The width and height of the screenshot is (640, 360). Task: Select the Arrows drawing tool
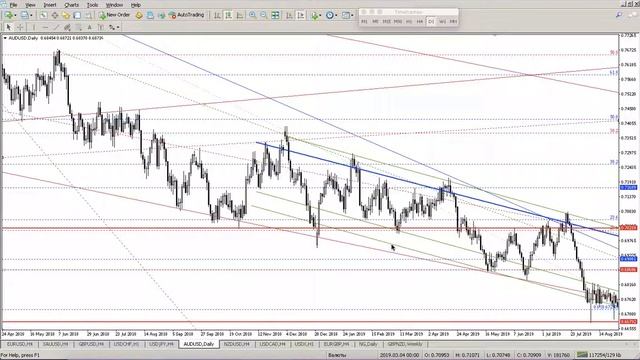[x=111, y=27]
